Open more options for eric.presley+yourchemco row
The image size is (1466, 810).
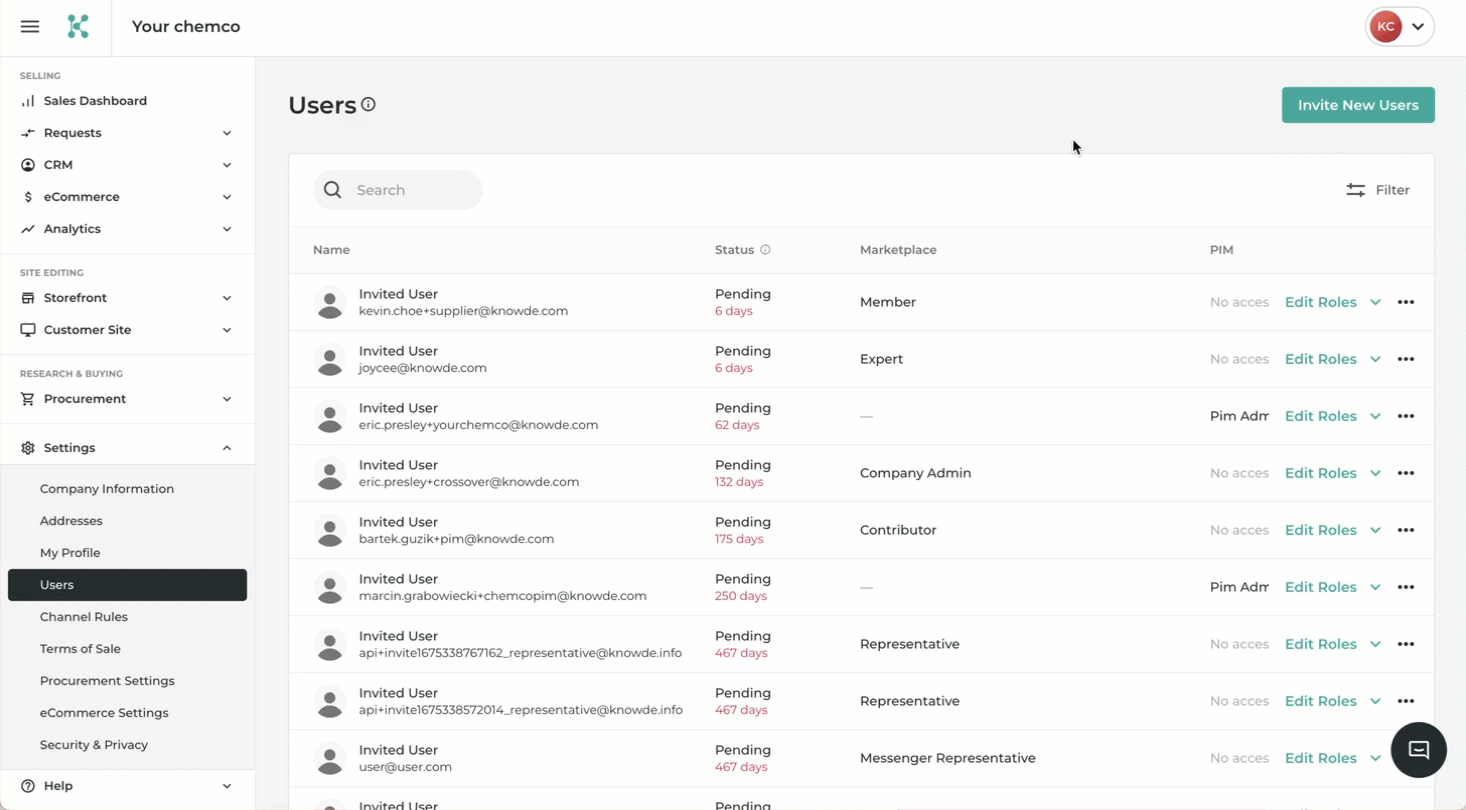tap(1406, 416)
